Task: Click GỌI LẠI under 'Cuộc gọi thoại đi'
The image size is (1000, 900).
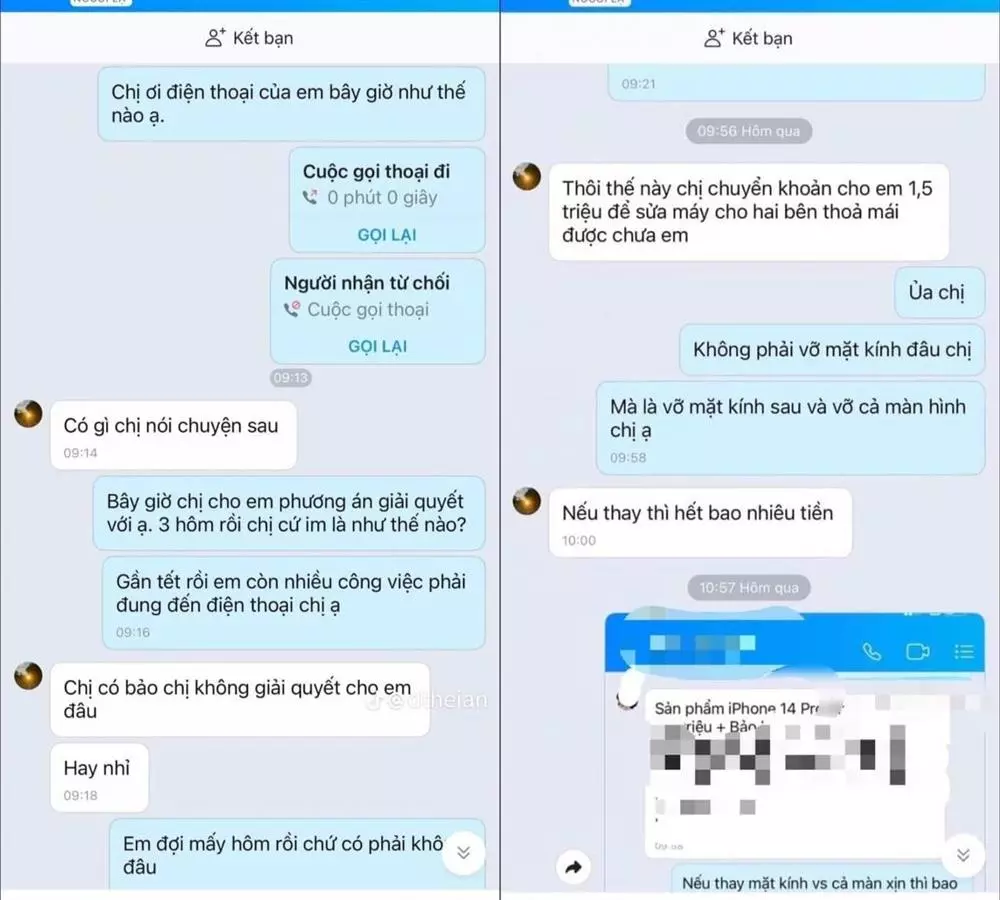Action: (x=386, y=235)
